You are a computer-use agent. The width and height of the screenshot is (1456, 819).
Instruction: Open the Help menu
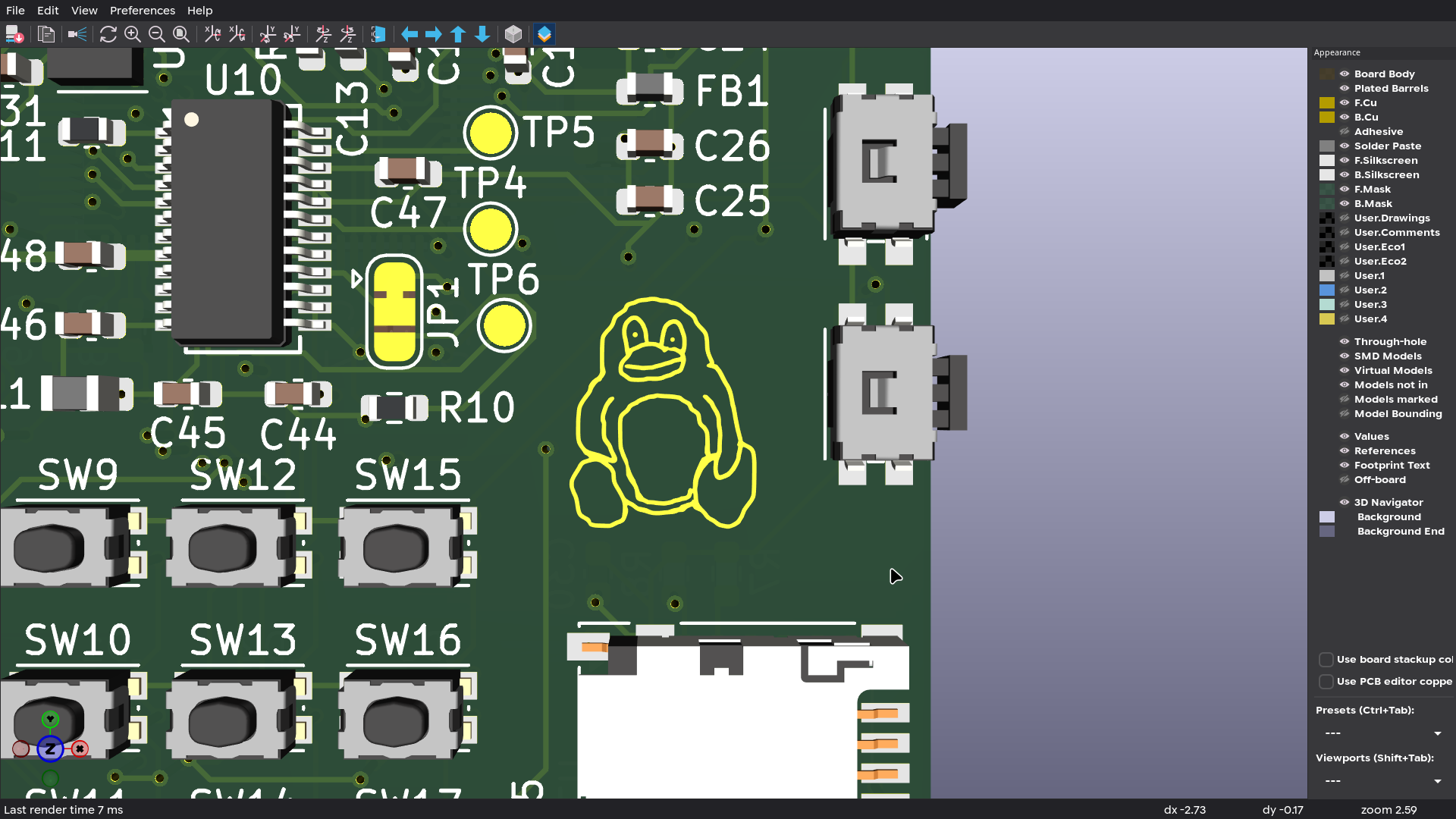pyautogui.click(x=199, y=11)
